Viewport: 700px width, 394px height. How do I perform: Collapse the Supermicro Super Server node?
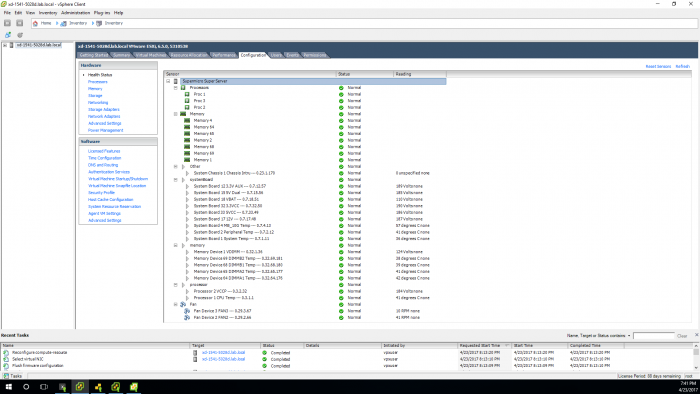(168, 81)
